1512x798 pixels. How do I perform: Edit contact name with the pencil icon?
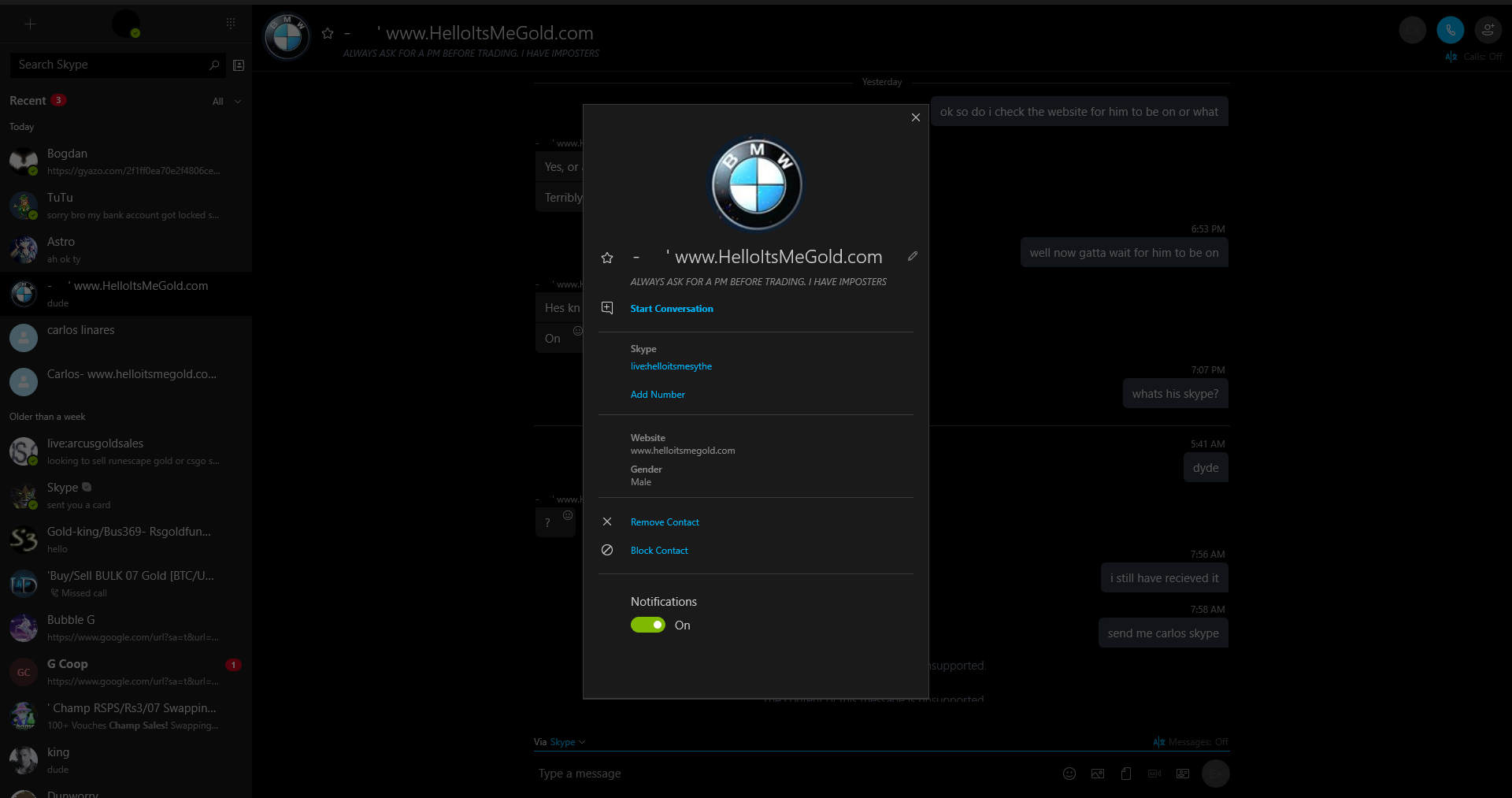(912, 256)
